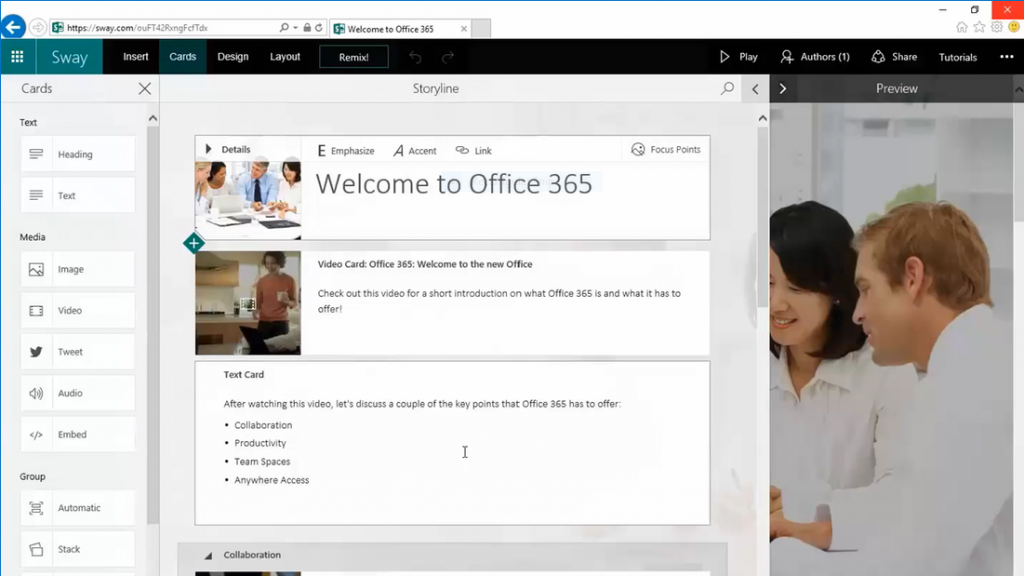Open the Layout tab
Viewport: 1024px width, 576px height.
pyautogui.click(x=285, y=57)
